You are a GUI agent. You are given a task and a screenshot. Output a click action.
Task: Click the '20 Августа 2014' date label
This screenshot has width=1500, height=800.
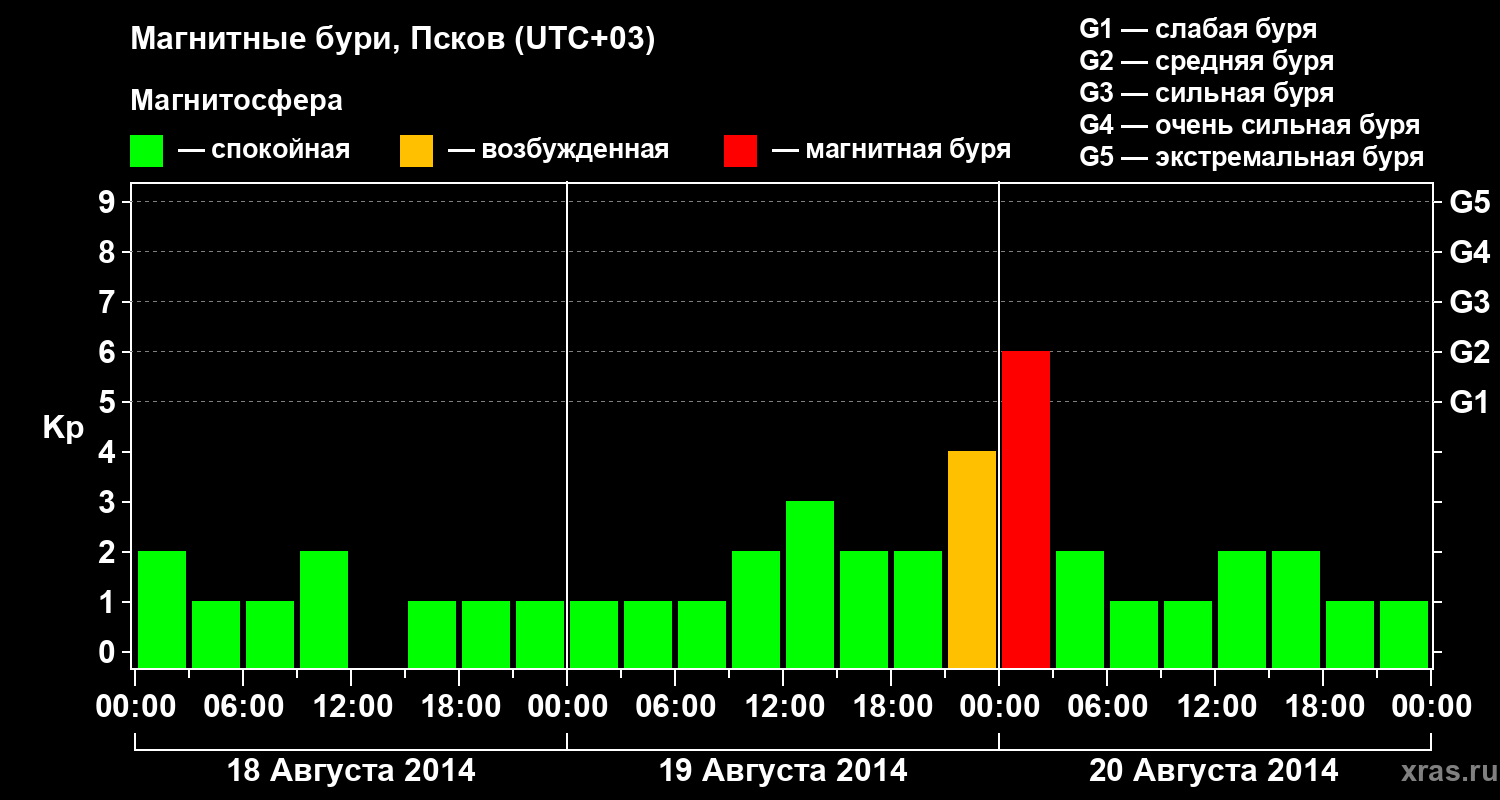[1214, 771]
